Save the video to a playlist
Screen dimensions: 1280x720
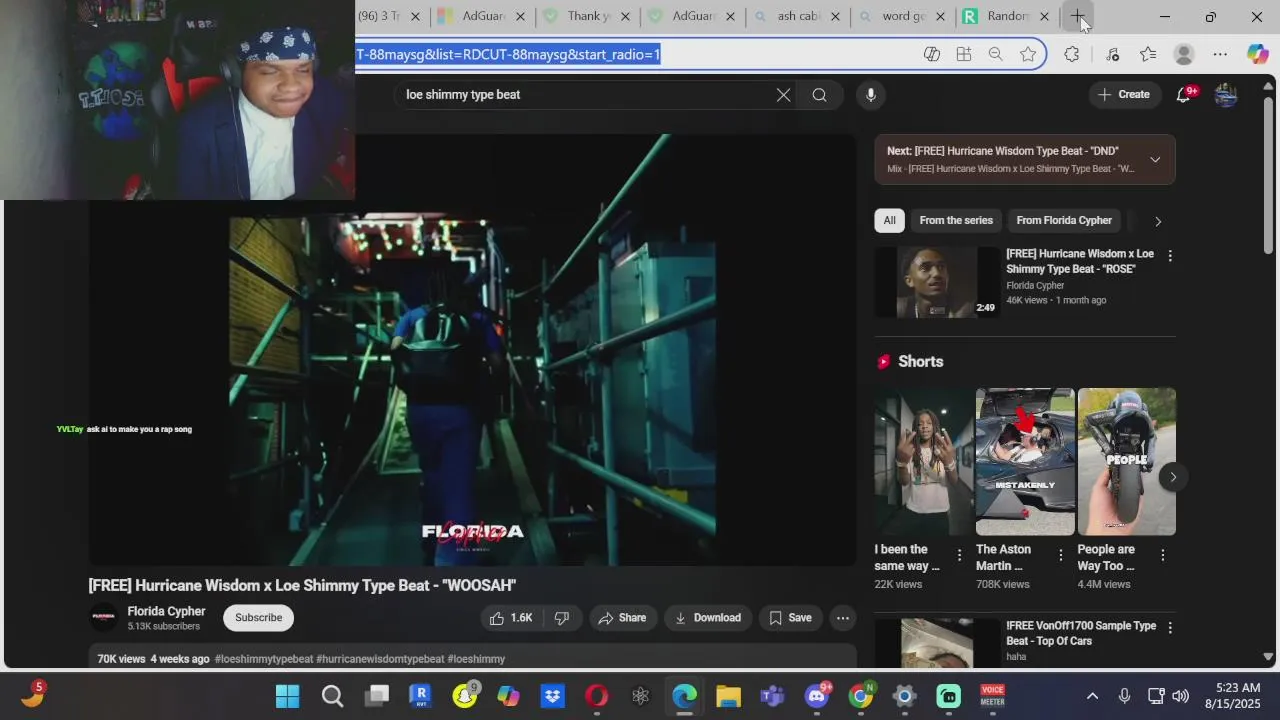click(x=790, y=618)
